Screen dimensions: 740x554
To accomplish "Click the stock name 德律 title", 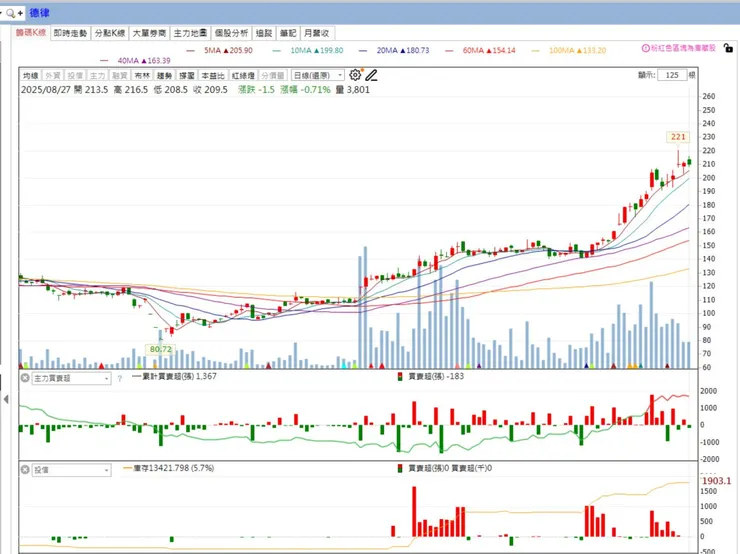I will (x=39, y=13).
